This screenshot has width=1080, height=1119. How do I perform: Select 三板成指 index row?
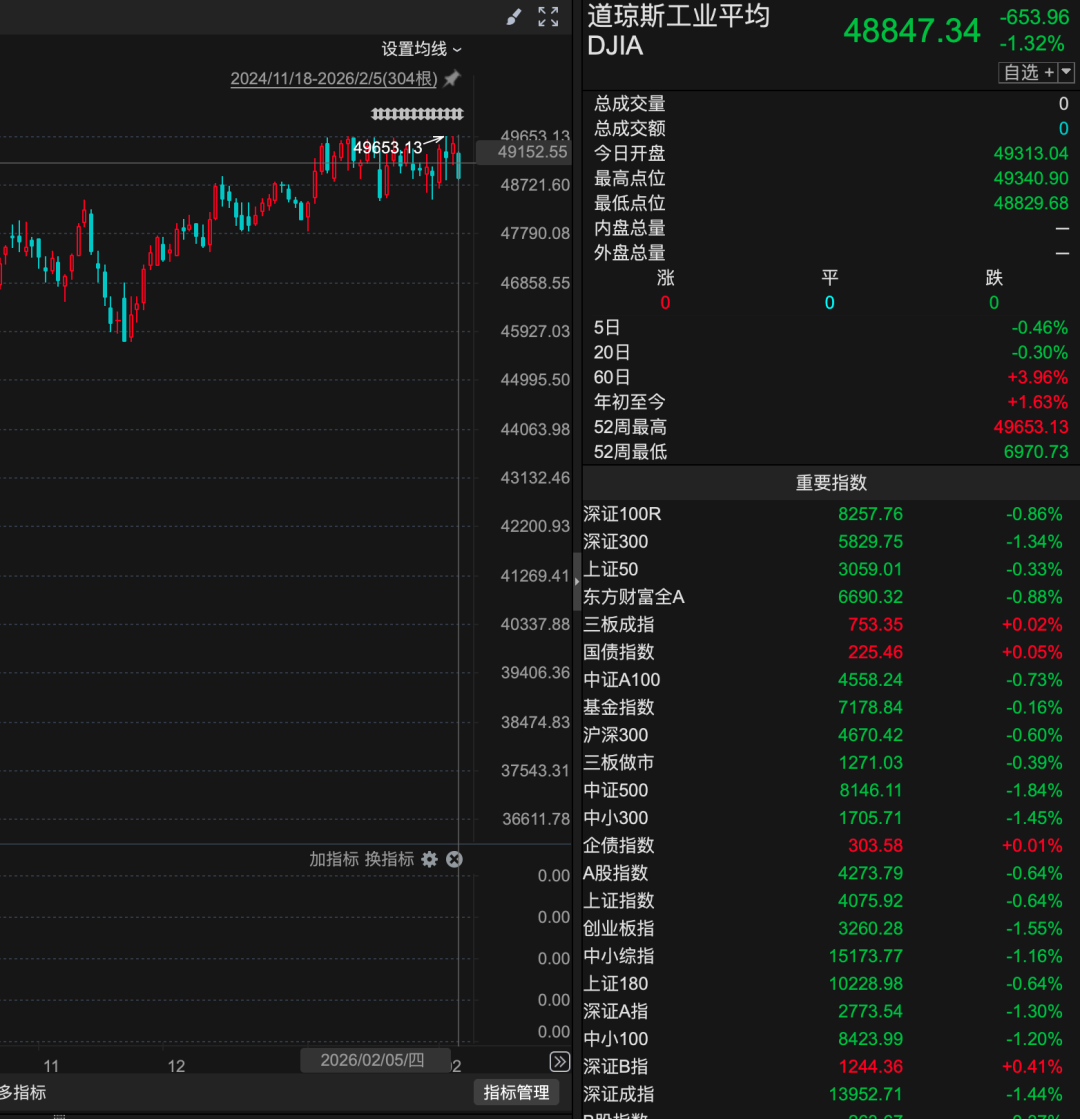point(831,624)
